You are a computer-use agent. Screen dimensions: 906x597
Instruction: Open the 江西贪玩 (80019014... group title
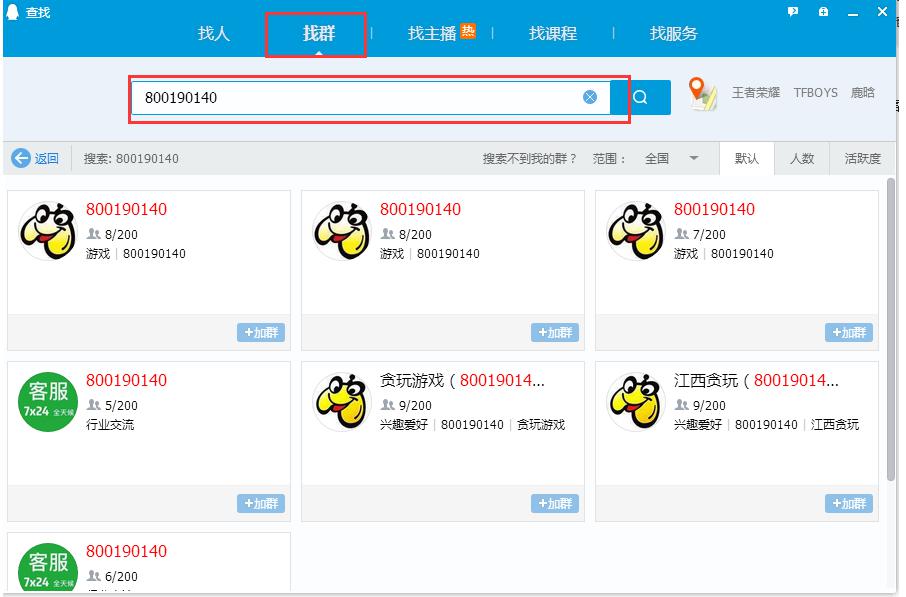pyautogui.click(x=756, y=380)
